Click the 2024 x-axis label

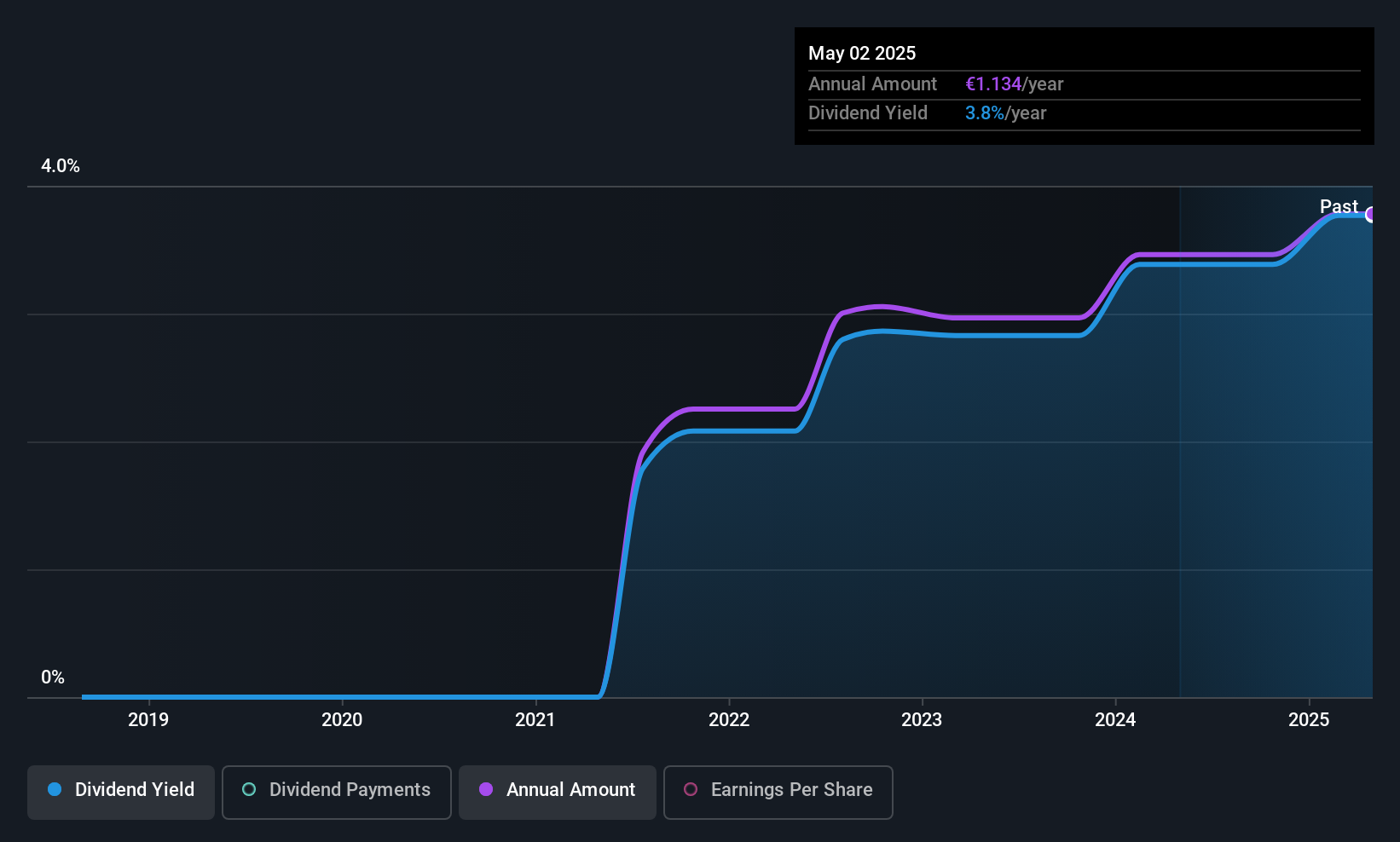click(x=1115, y=719)
